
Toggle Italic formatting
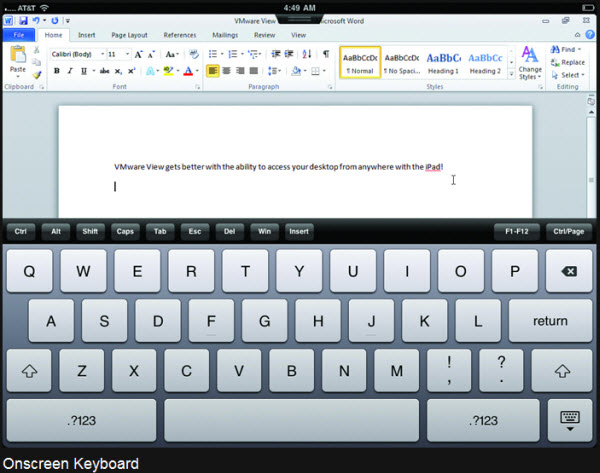pos(70,71)
